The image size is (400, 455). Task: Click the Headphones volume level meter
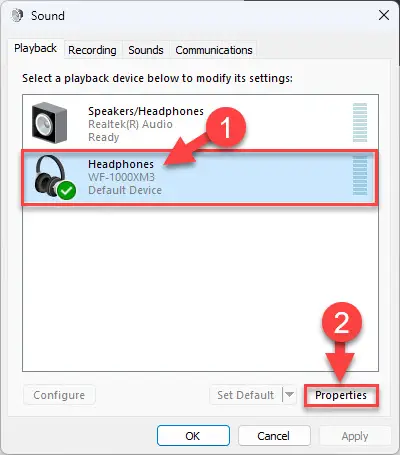[x=360, y=175]
